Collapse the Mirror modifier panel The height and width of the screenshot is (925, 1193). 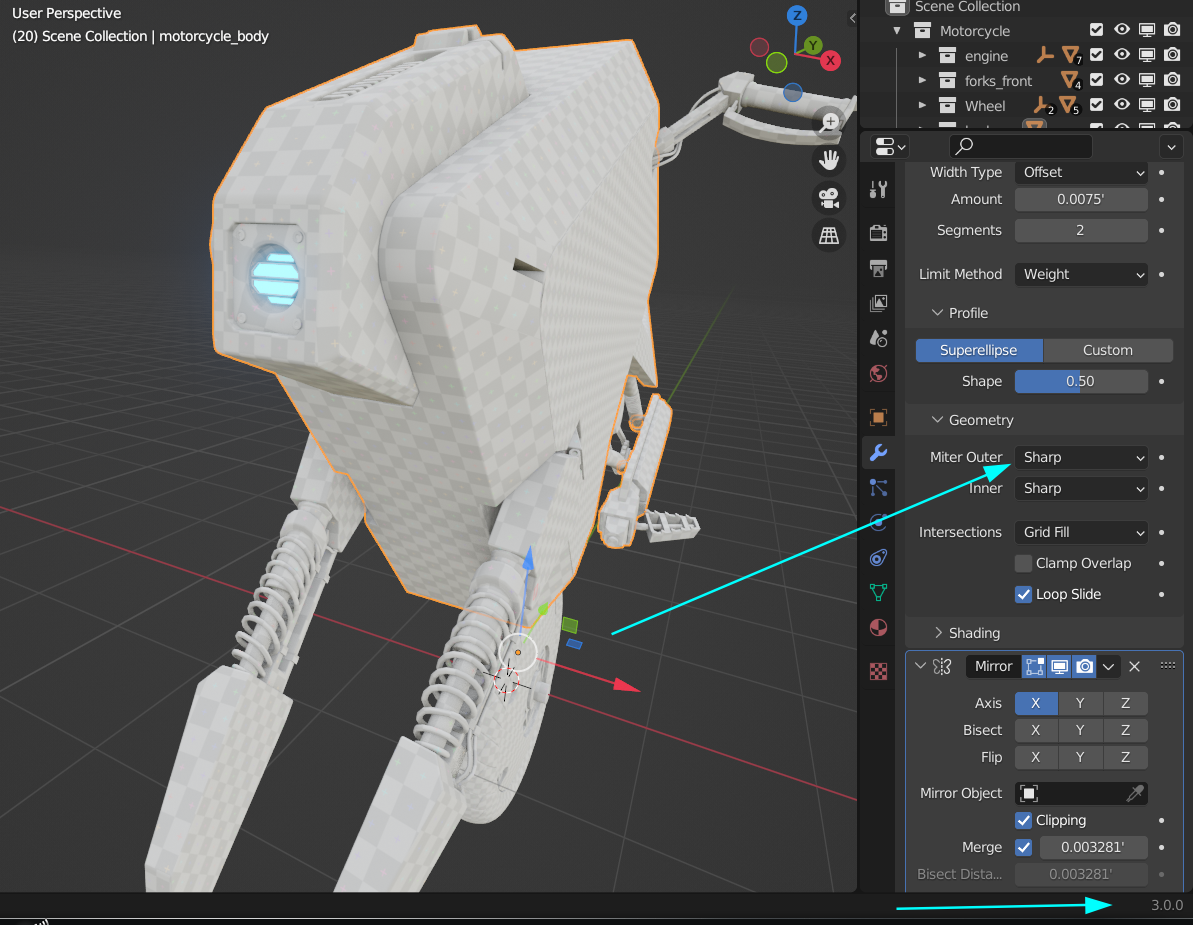click(921, 666)
